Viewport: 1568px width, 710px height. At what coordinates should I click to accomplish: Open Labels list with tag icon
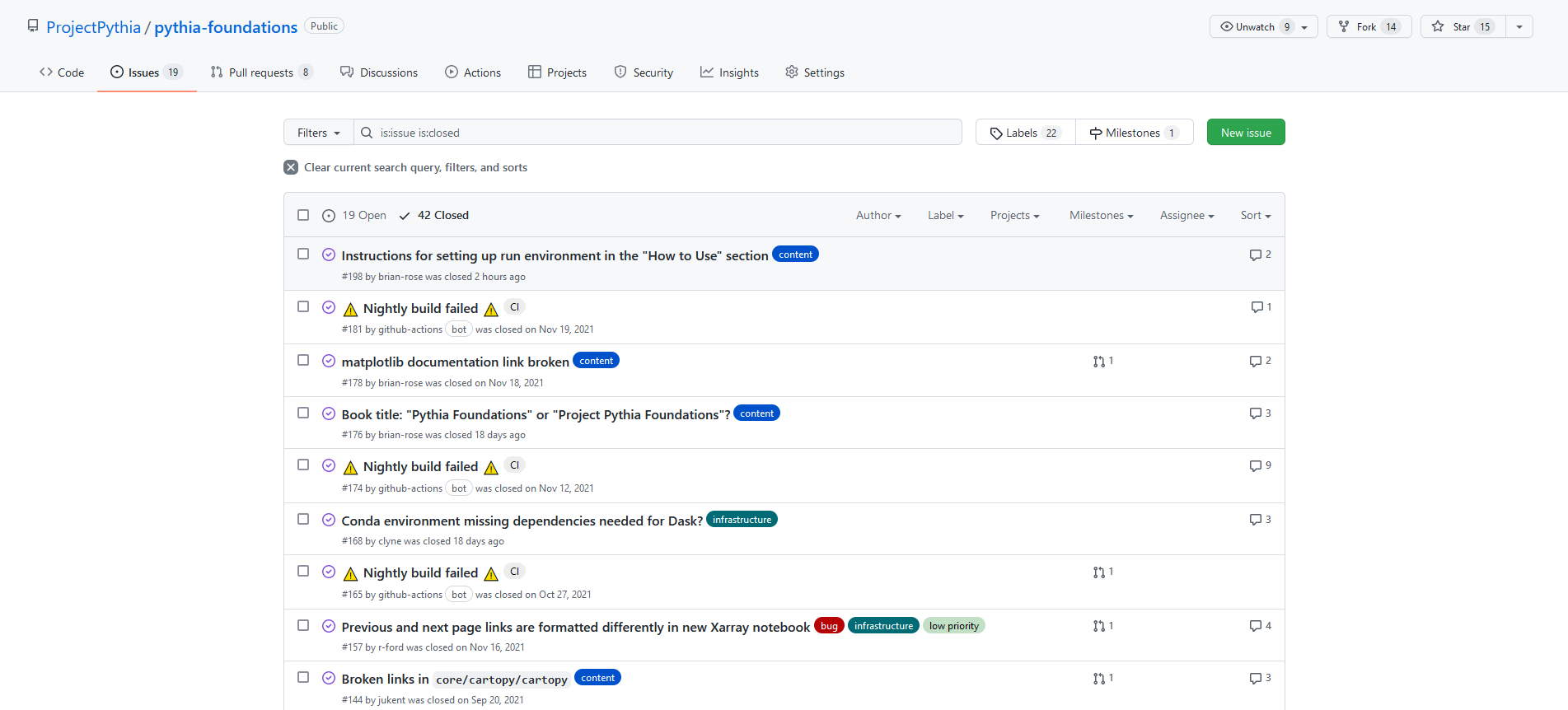pos(1025,133)
